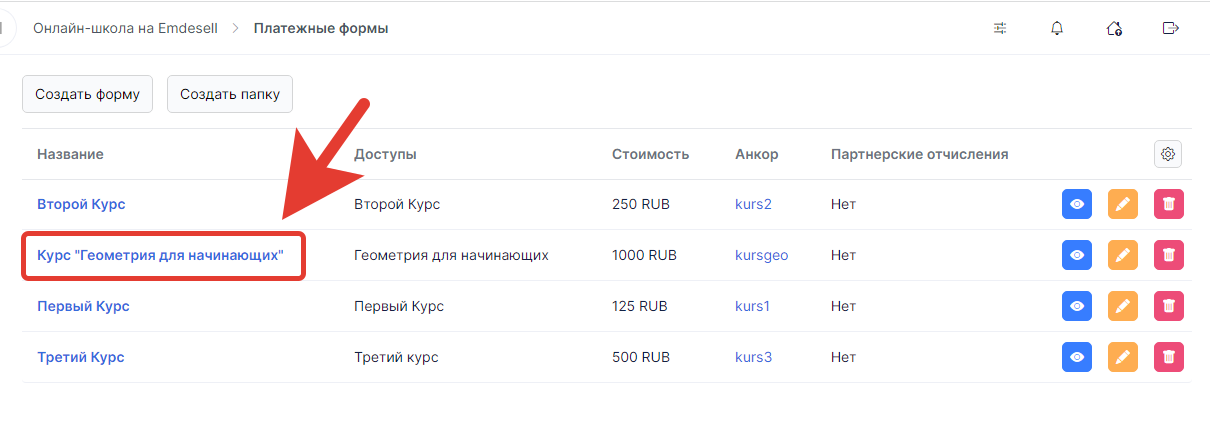Click the Создать форму button
This screenshot has height=432, width=1210.
[88, 95]
